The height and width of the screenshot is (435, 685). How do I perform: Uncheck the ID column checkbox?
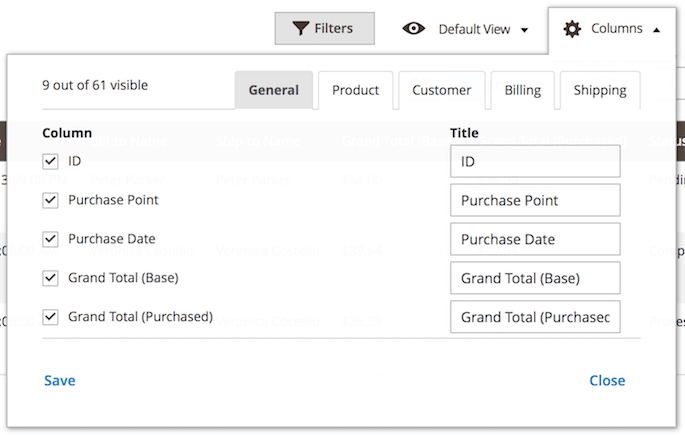[51, 161]
